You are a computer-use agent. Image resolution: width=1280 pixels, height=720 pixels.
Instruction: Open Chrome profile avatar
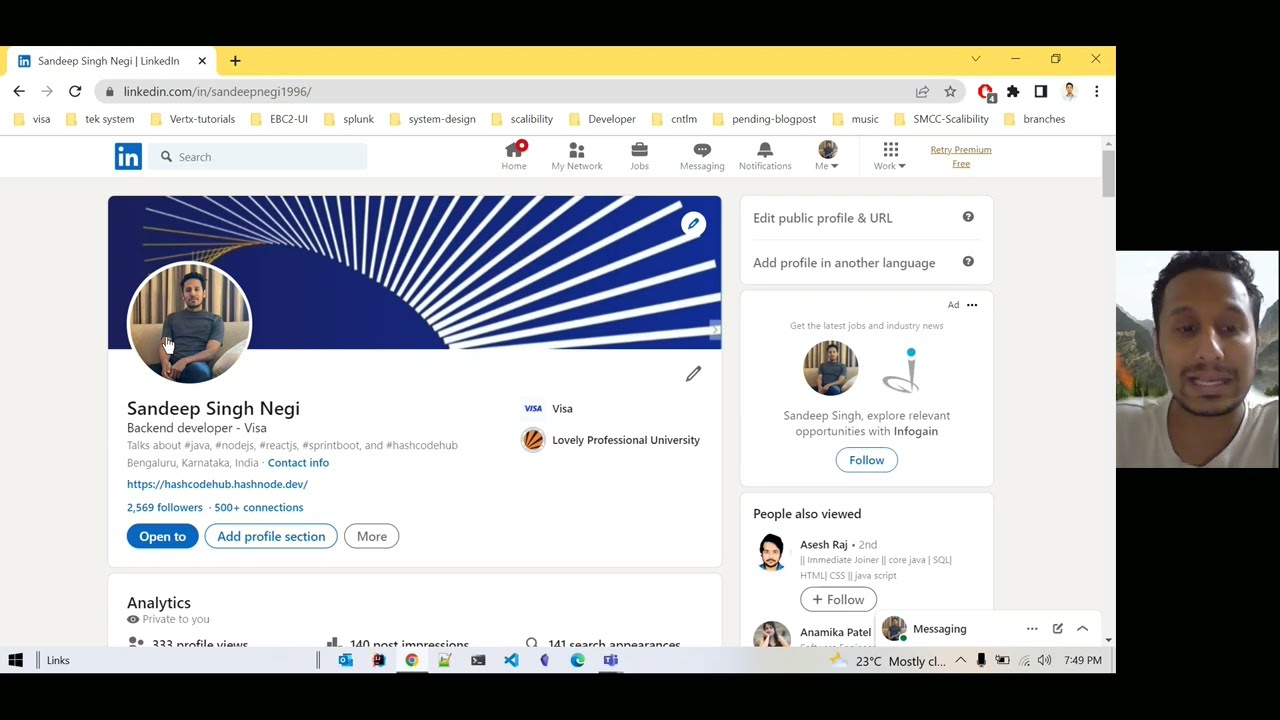pyautogui.click(x=1069, y=91)
